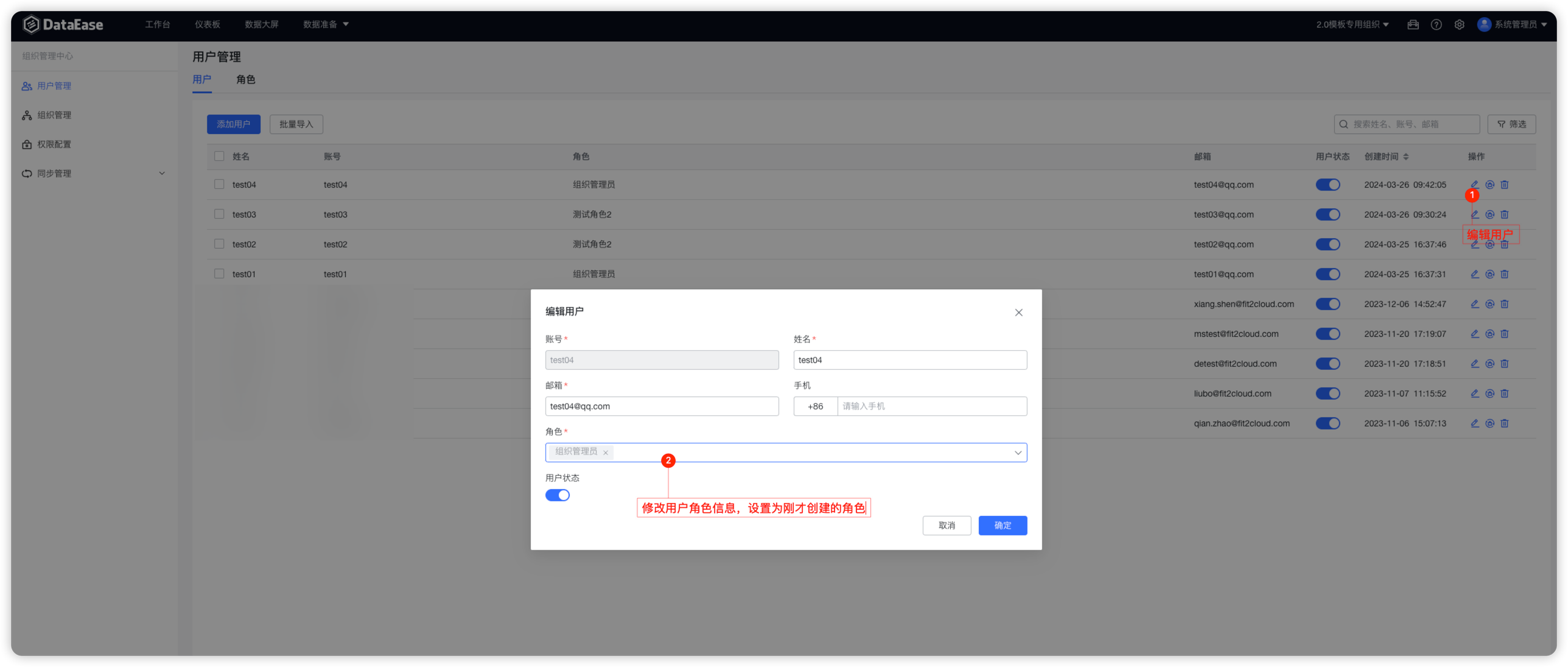Remove the 组织管理员 role tag with its x

click(x=606, y=453)
